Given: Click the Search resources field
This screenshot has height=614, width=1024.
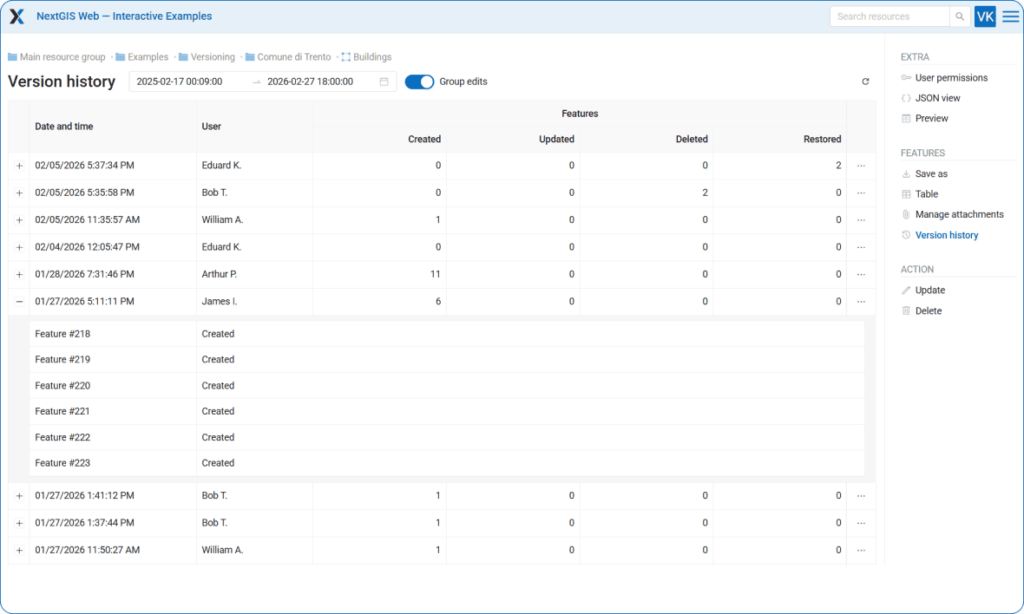Looking at the screenshot, I should pos(889,17).
